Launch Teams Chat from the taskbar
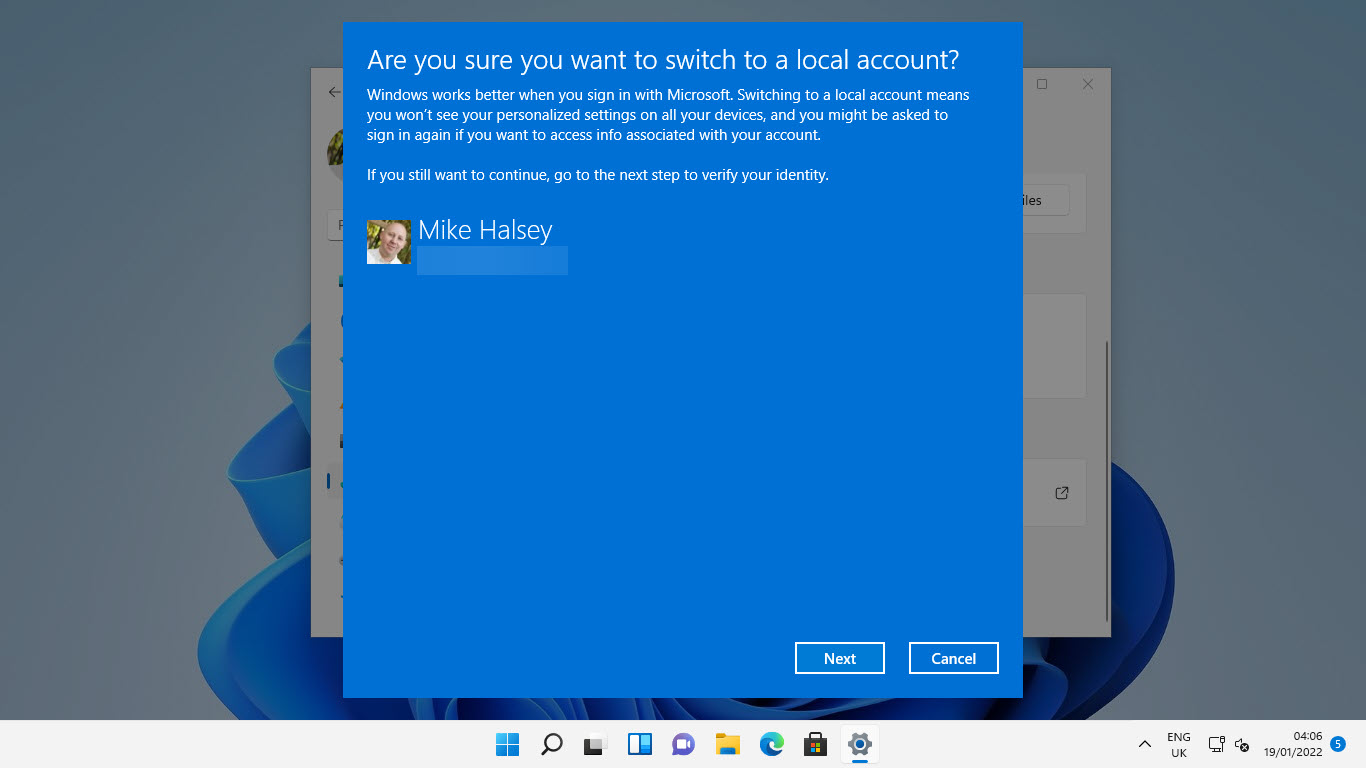Viewport: 1366px width, 768px height. [684, 745]
